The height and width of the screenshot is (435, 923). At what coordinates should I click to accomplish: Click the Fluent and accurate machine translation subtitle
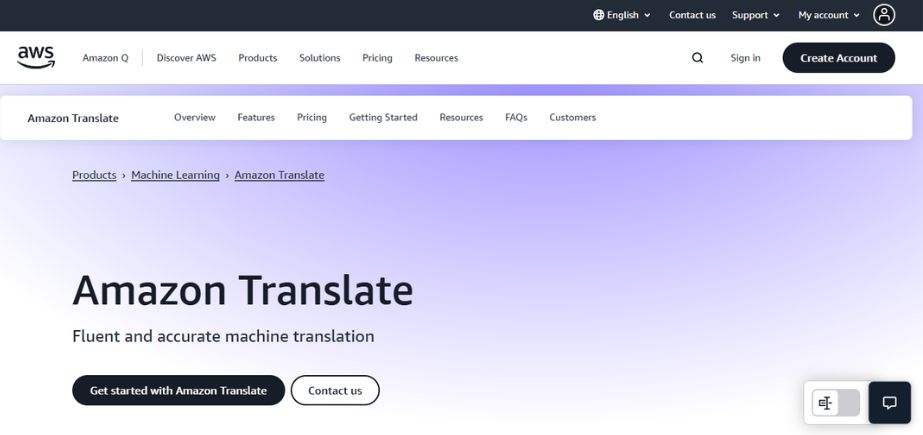[223, 336]
